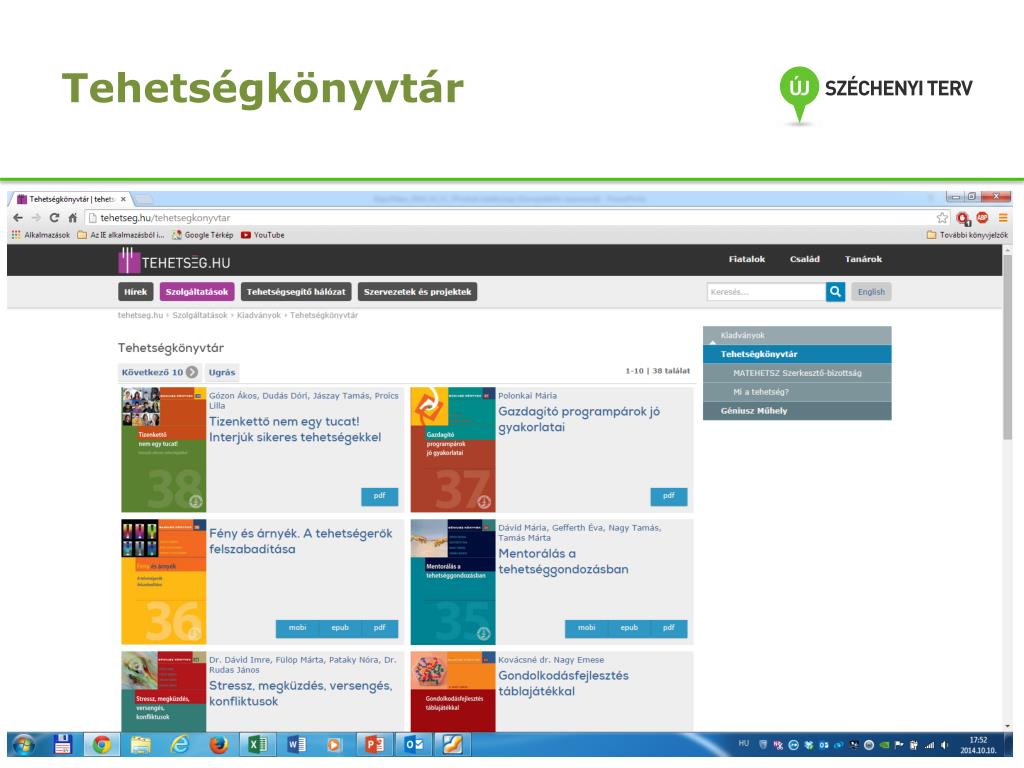Reload the page with refresh icon
1024x768 pixels.
tap(54, 218)
